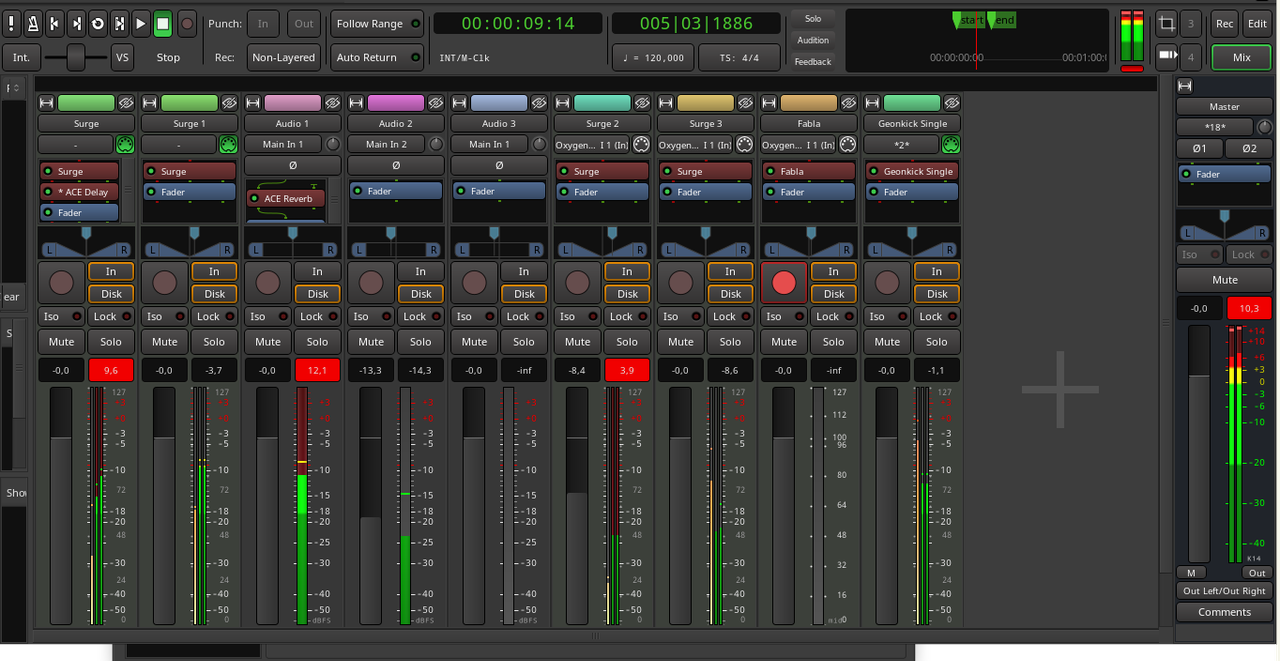Open the Master Comments button
The height and width of the screenshot is (661, 1280).
1224,612
